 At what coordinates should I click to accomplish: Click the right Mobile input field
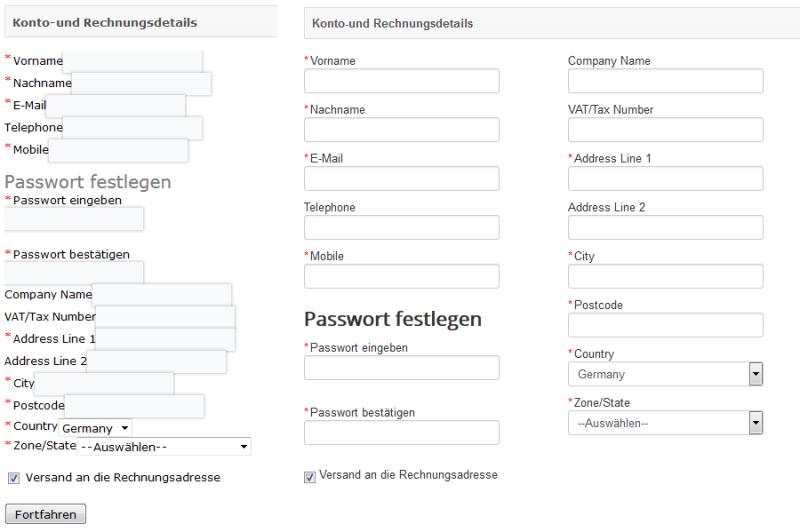(x=401, y=276)
